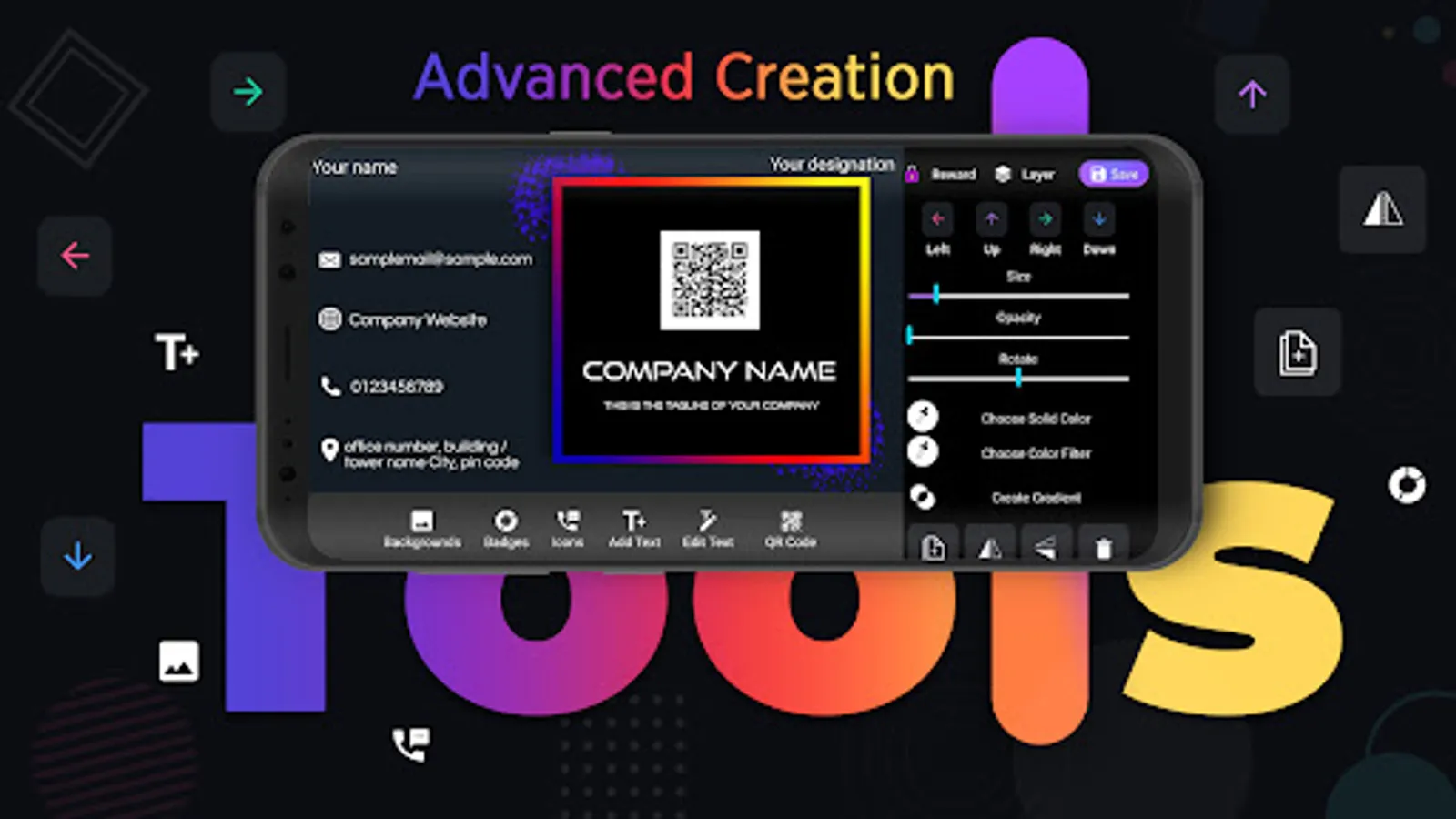Duplicate element using the copy icon
This screenshot has height=819, width=1456.
(x=932, y=548)
